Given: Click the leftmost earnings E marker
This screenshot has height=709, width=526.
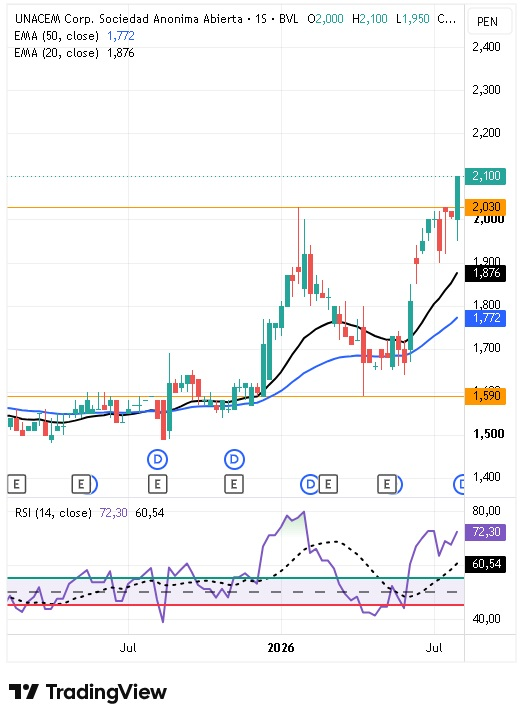Looking at the screenshot, I should (x=16, y=484).
